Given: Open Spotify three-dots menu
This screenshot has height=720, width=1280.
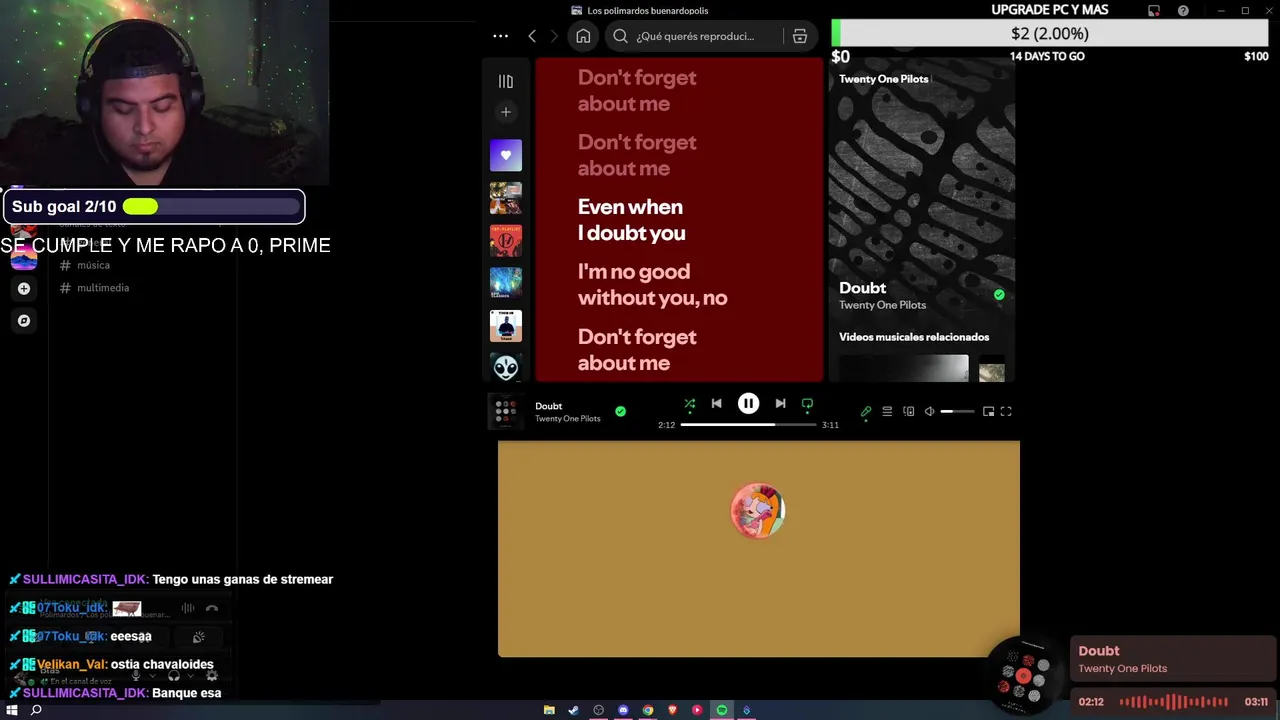Looking at the screenshot, I should coord(500,36).
